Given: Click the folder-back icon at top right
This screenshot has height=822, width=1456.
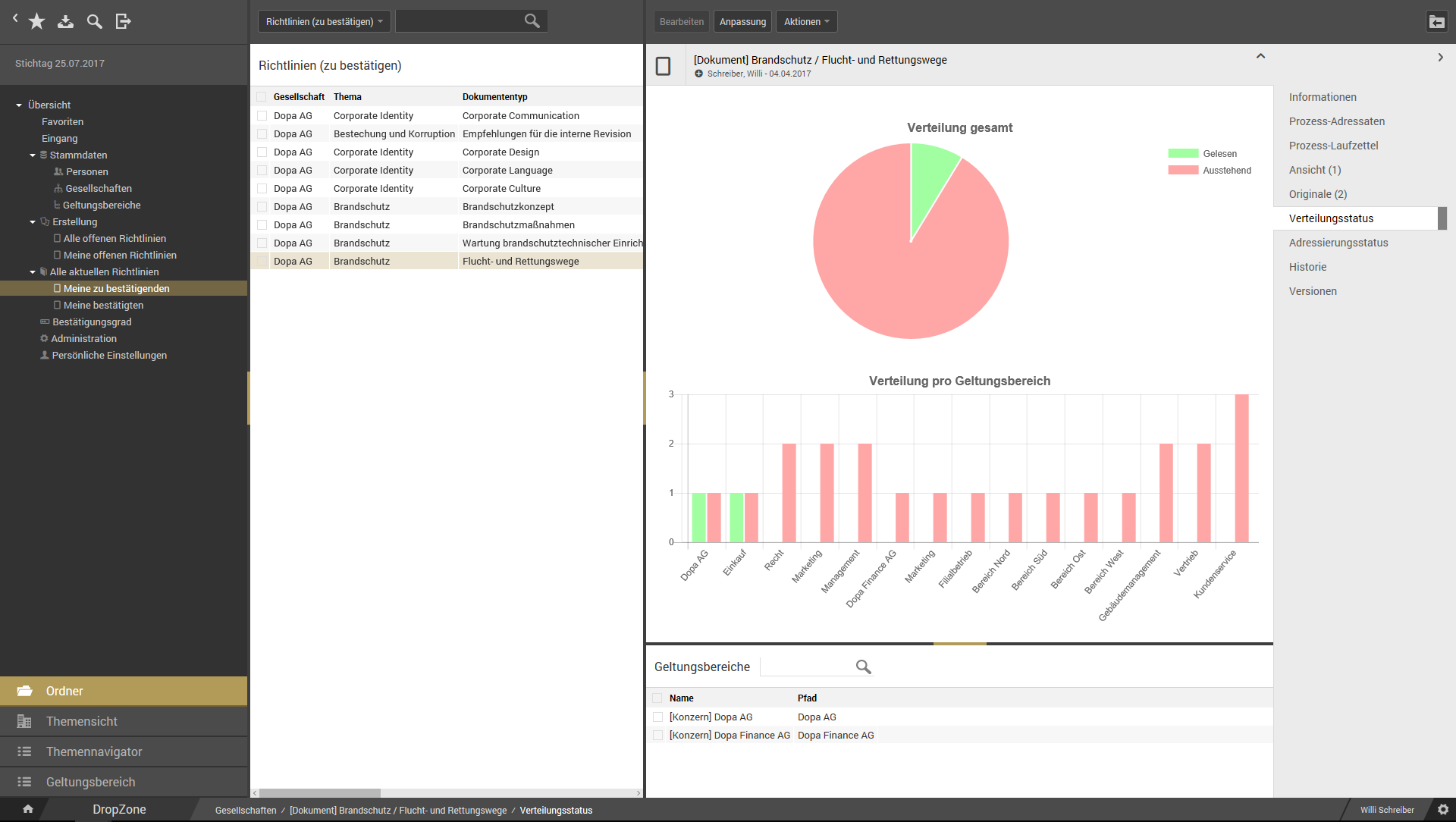Looking at the screenshot, I should pos(1436,21).
